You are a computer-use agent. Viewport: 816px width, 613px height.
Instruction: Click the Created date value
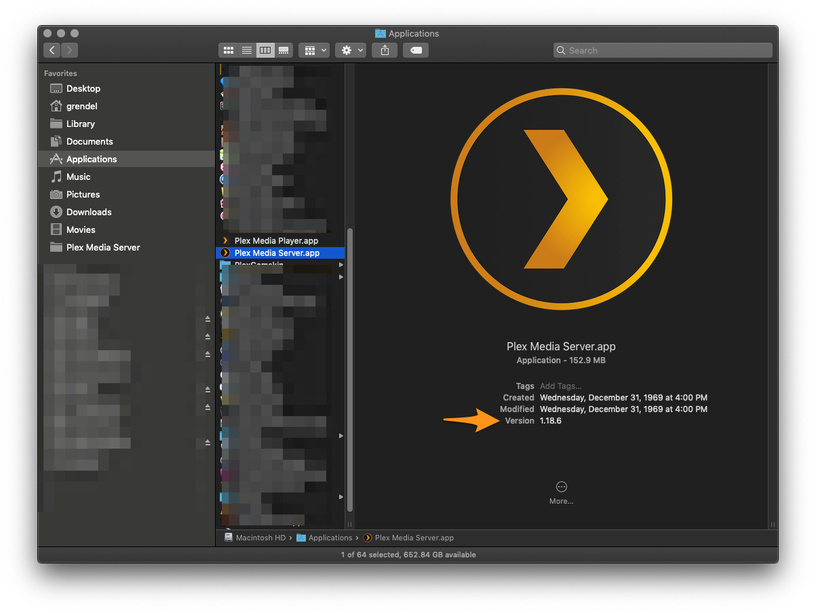click(x=623, y=398)
